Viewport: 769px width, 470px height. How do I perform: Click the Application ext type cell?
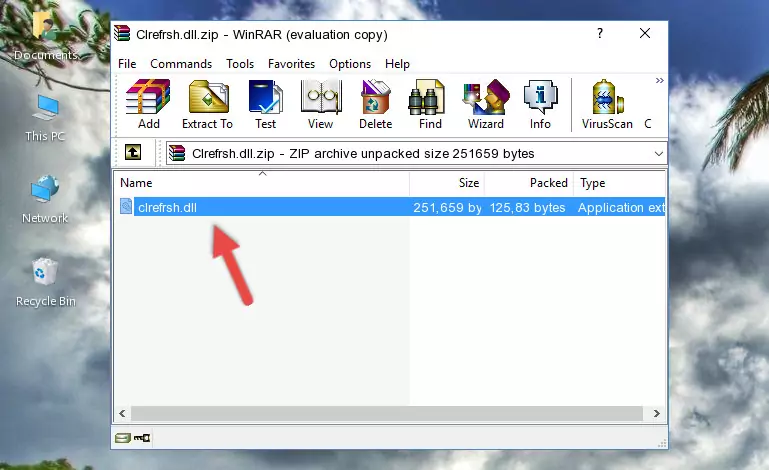621,208
